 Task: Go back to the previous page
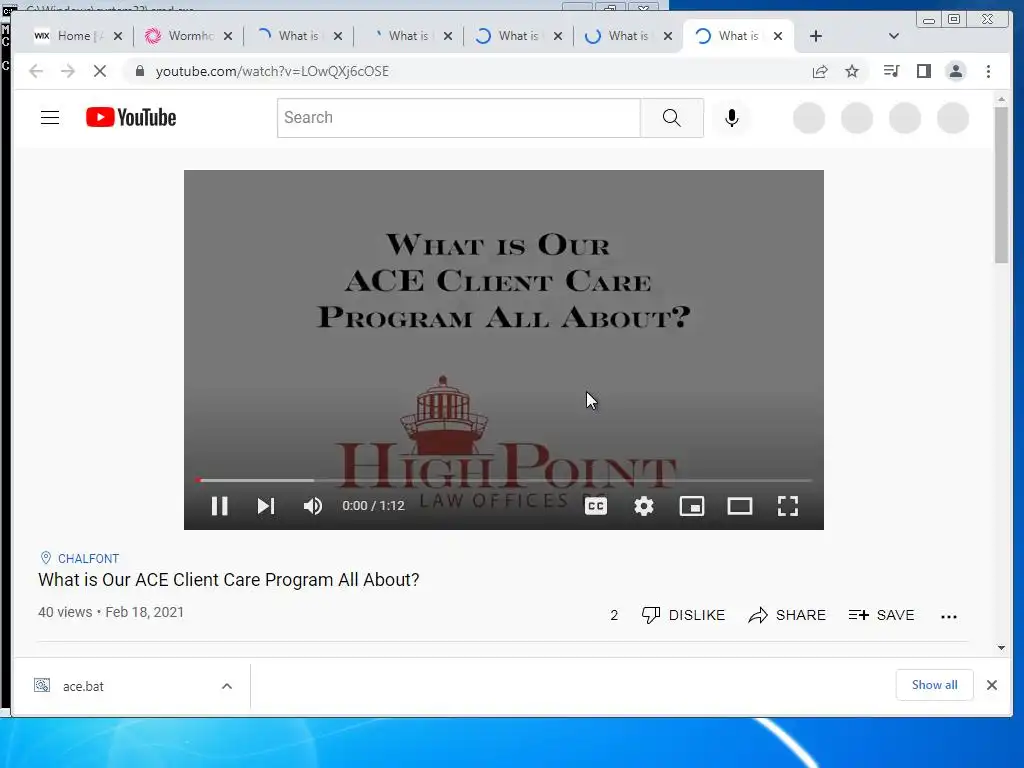[x=36, y=71]
